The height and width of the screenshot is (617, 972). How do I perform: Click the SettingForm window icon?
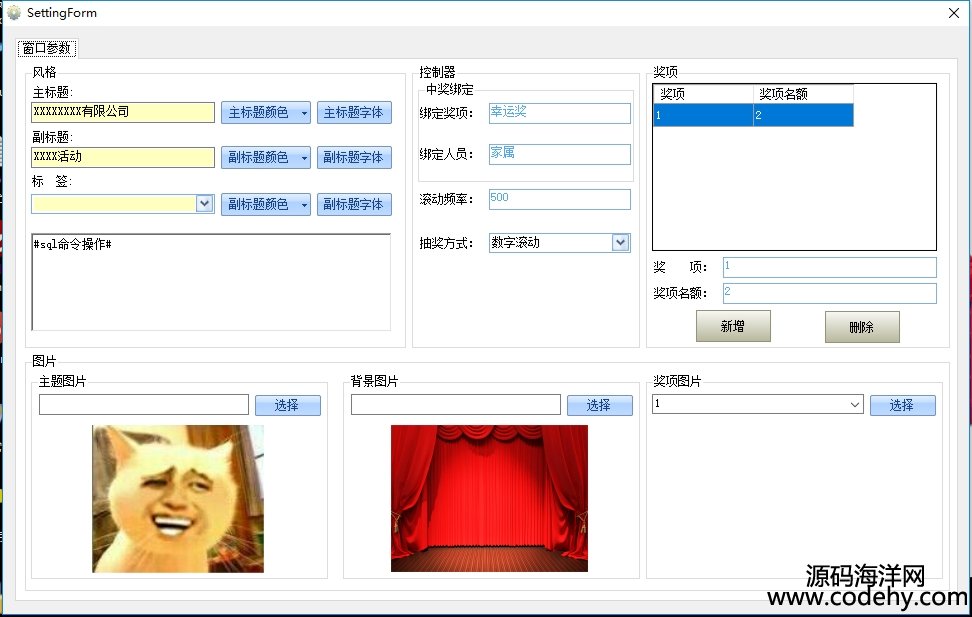[14, 13]
